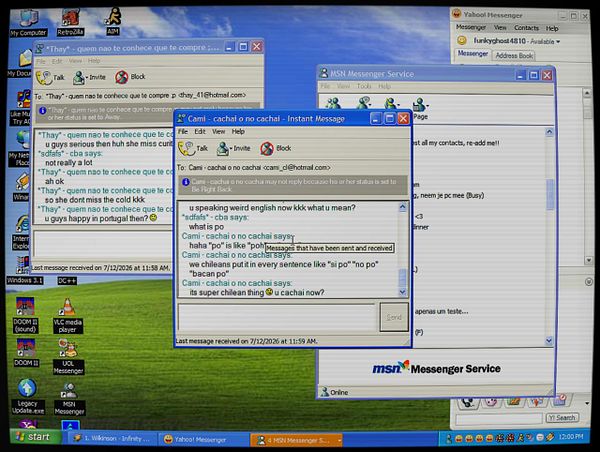
Task: Open Edit menu in Cami chat window
Action: click(200, 132)
